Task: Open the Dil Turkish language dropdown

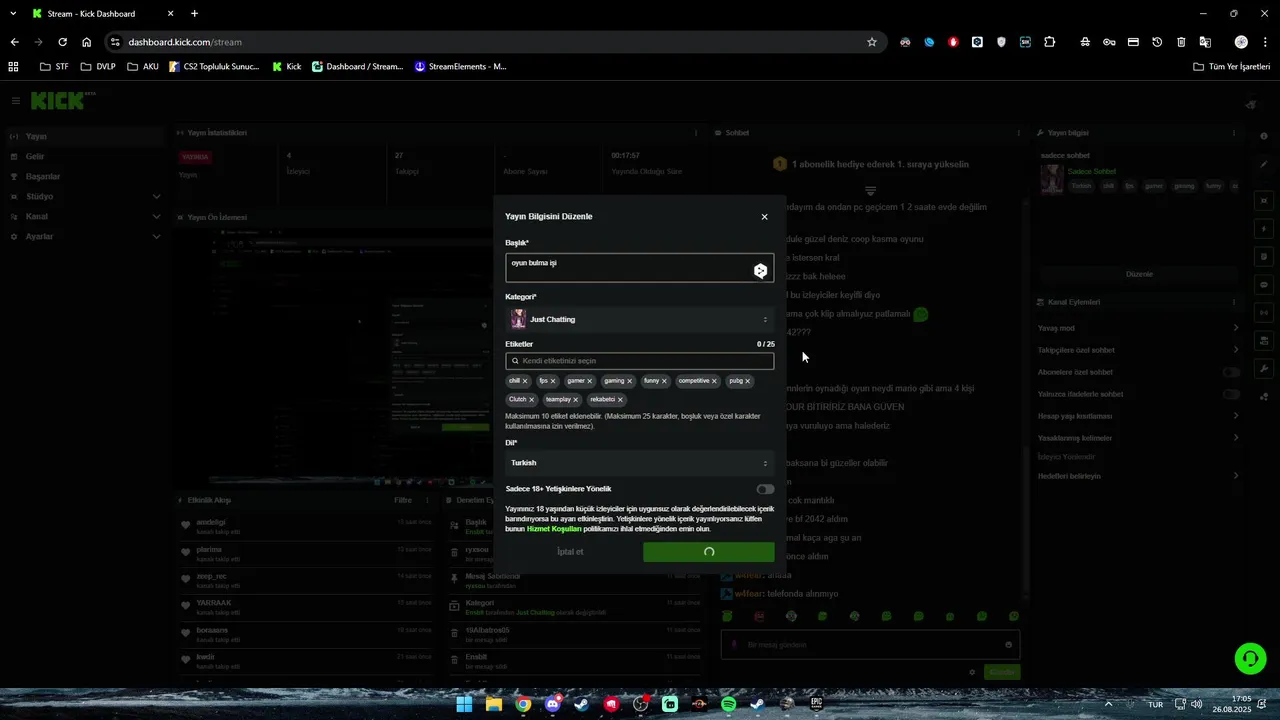Action: pos(640,463)
